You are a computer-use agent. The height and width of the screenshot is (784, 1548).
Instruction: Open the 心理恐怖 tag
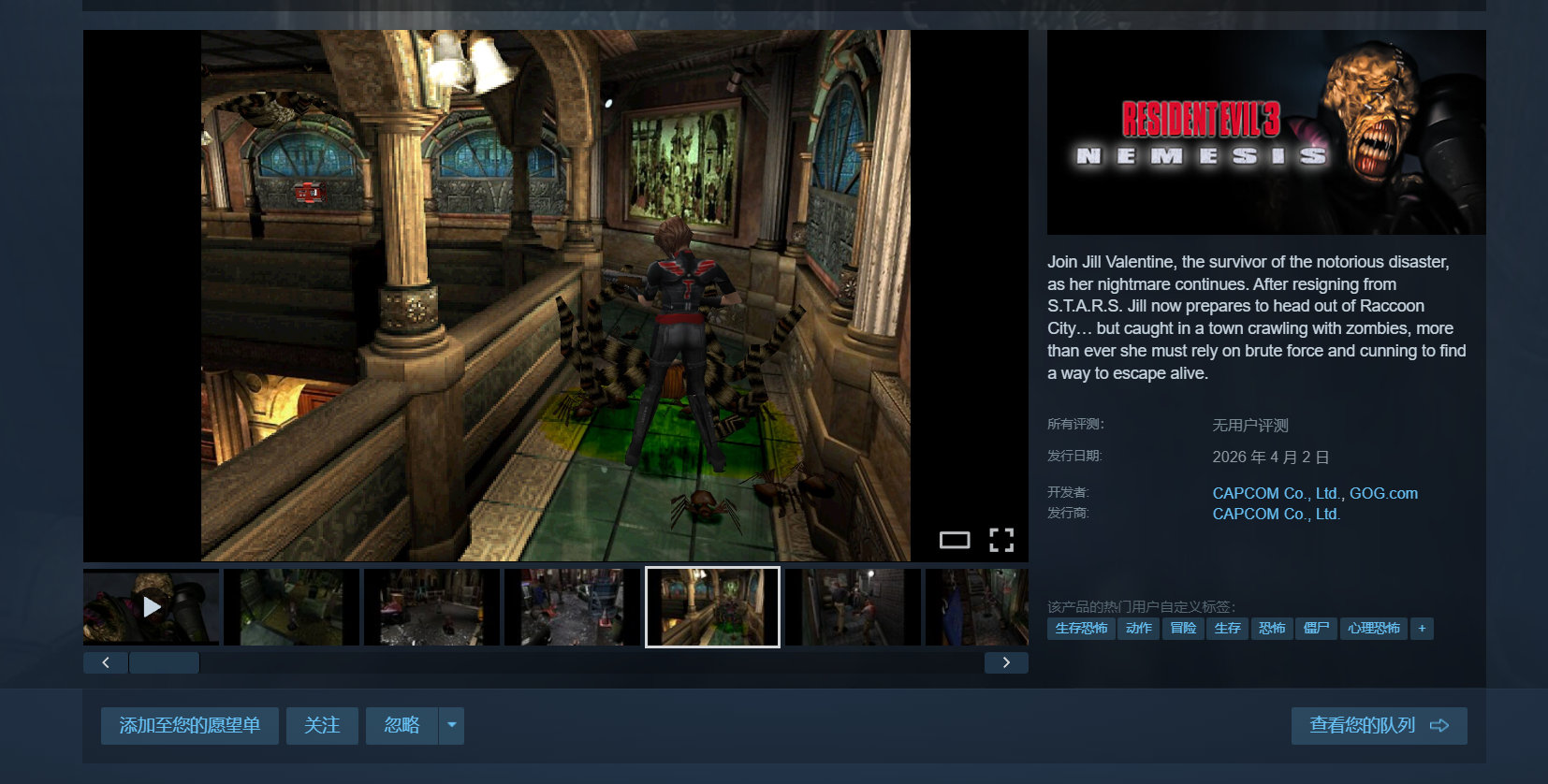point(1374,629)
